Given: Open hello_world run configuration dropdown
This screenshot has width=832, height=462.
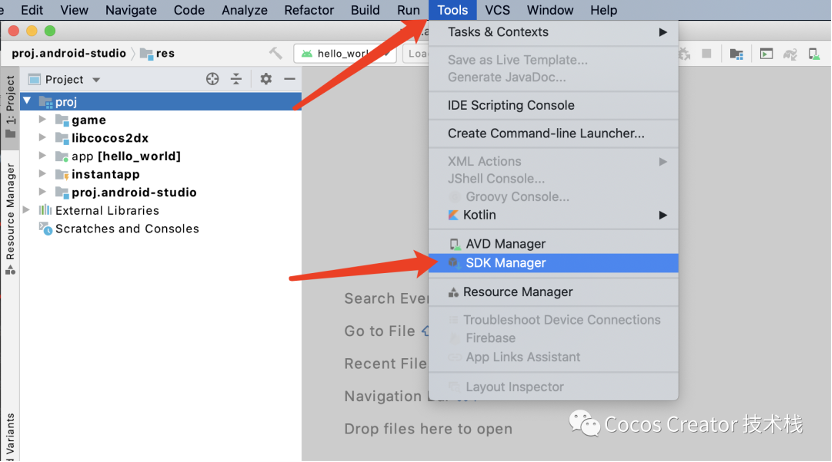Looking at the screenshot, I should tap(344, 54).
